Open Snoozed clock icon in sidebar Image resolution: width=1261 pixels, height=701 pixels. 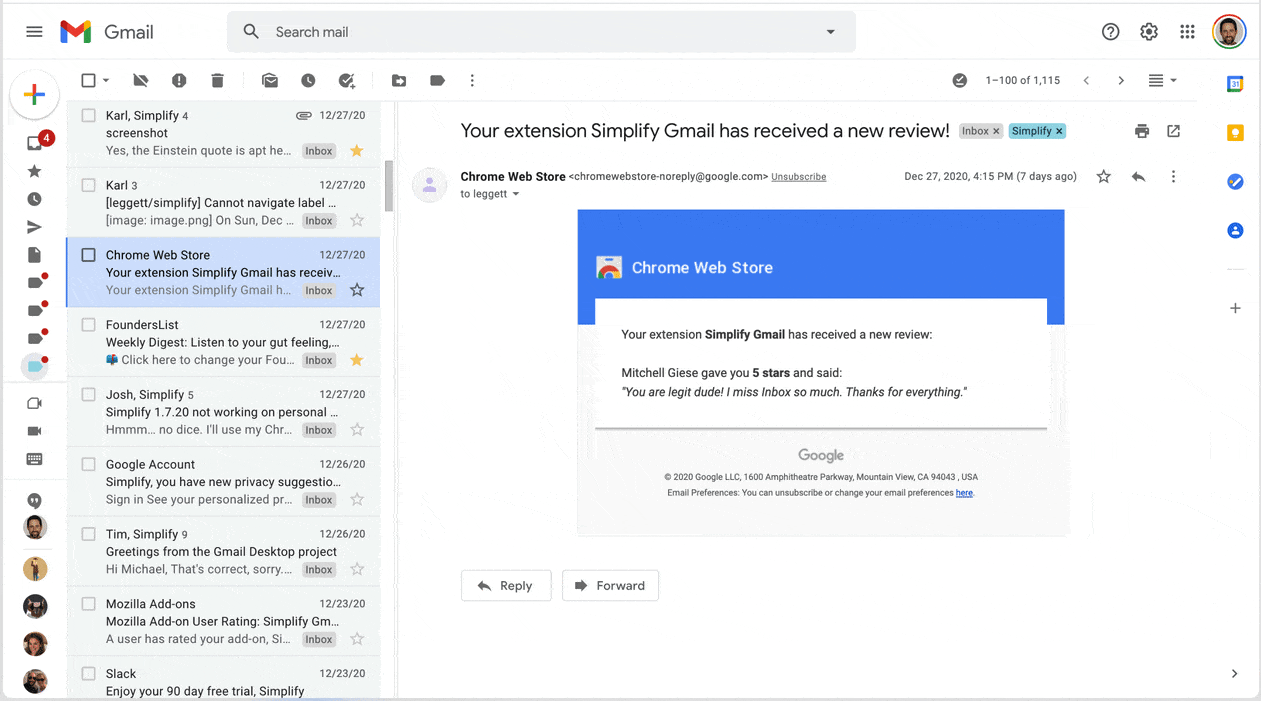[34, 199]
